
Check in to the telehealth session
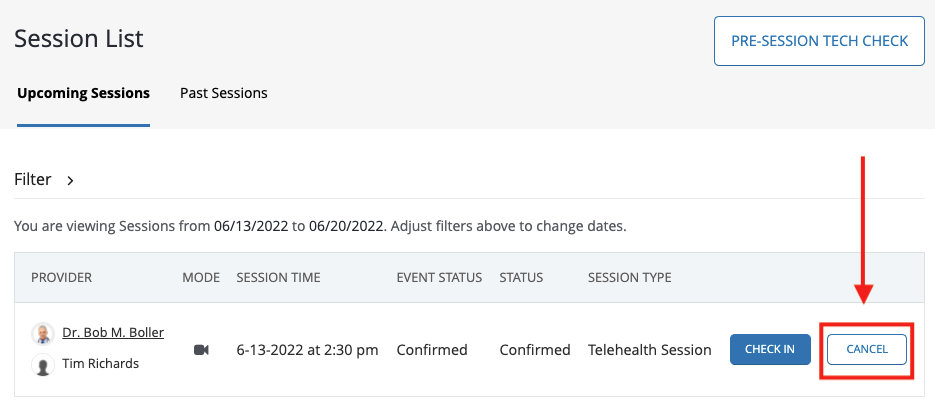click(x=770, y=349)
